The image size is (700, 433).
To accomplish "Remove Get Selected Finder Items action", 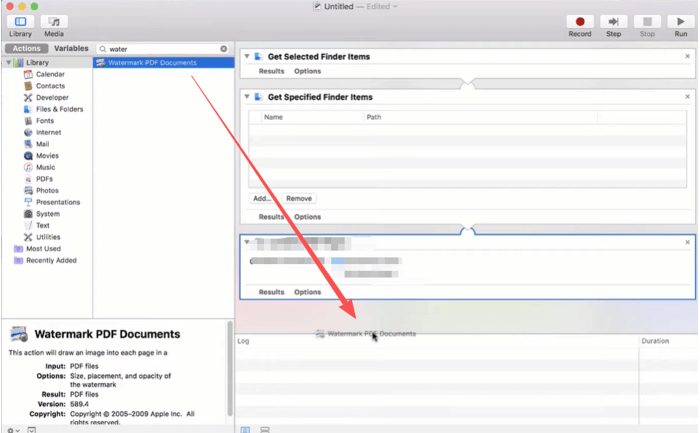I will (x=688, y=56).
